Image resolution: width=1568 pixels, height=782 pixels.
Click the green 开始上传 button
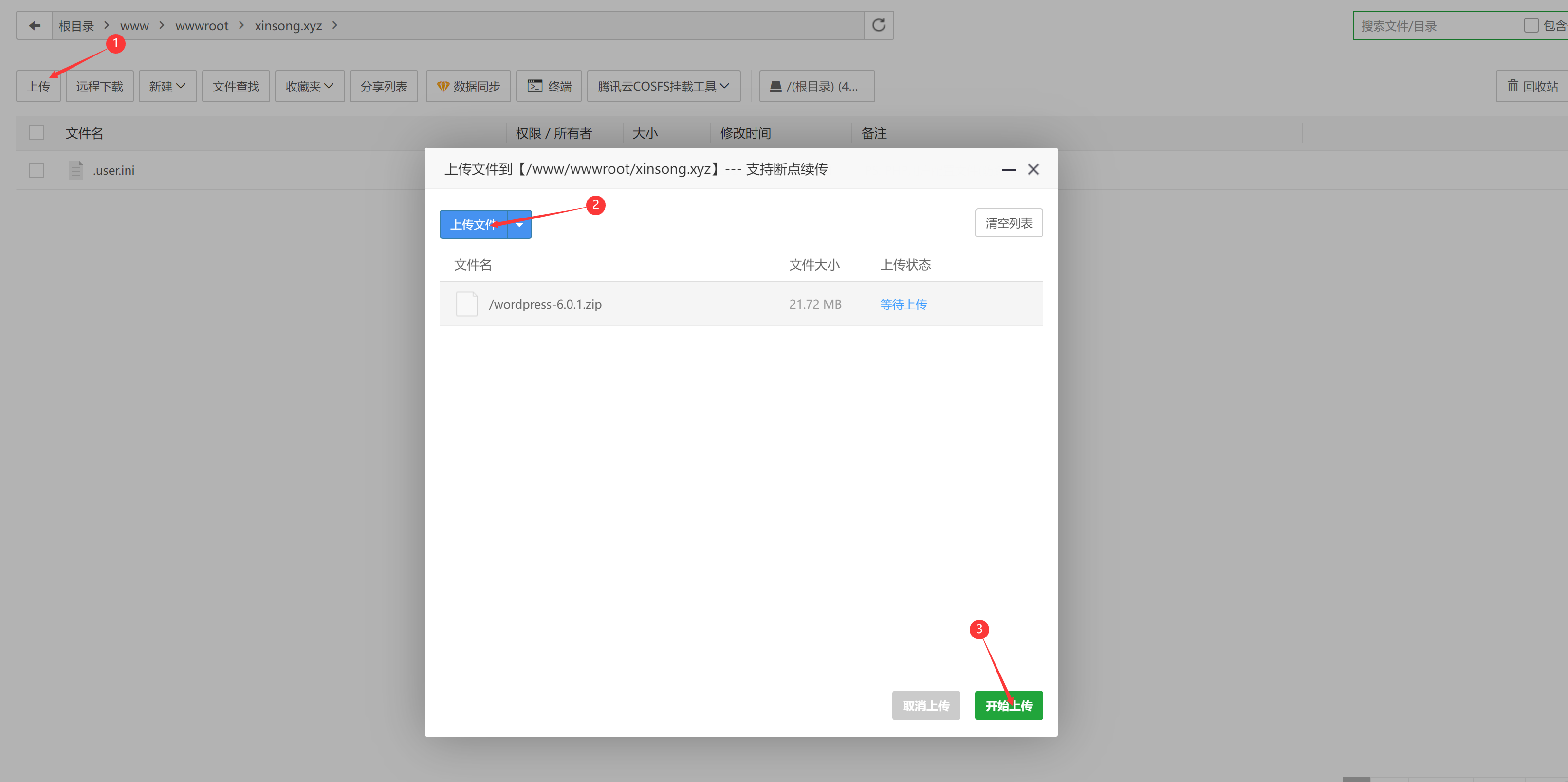click(x=1008, y=705)
